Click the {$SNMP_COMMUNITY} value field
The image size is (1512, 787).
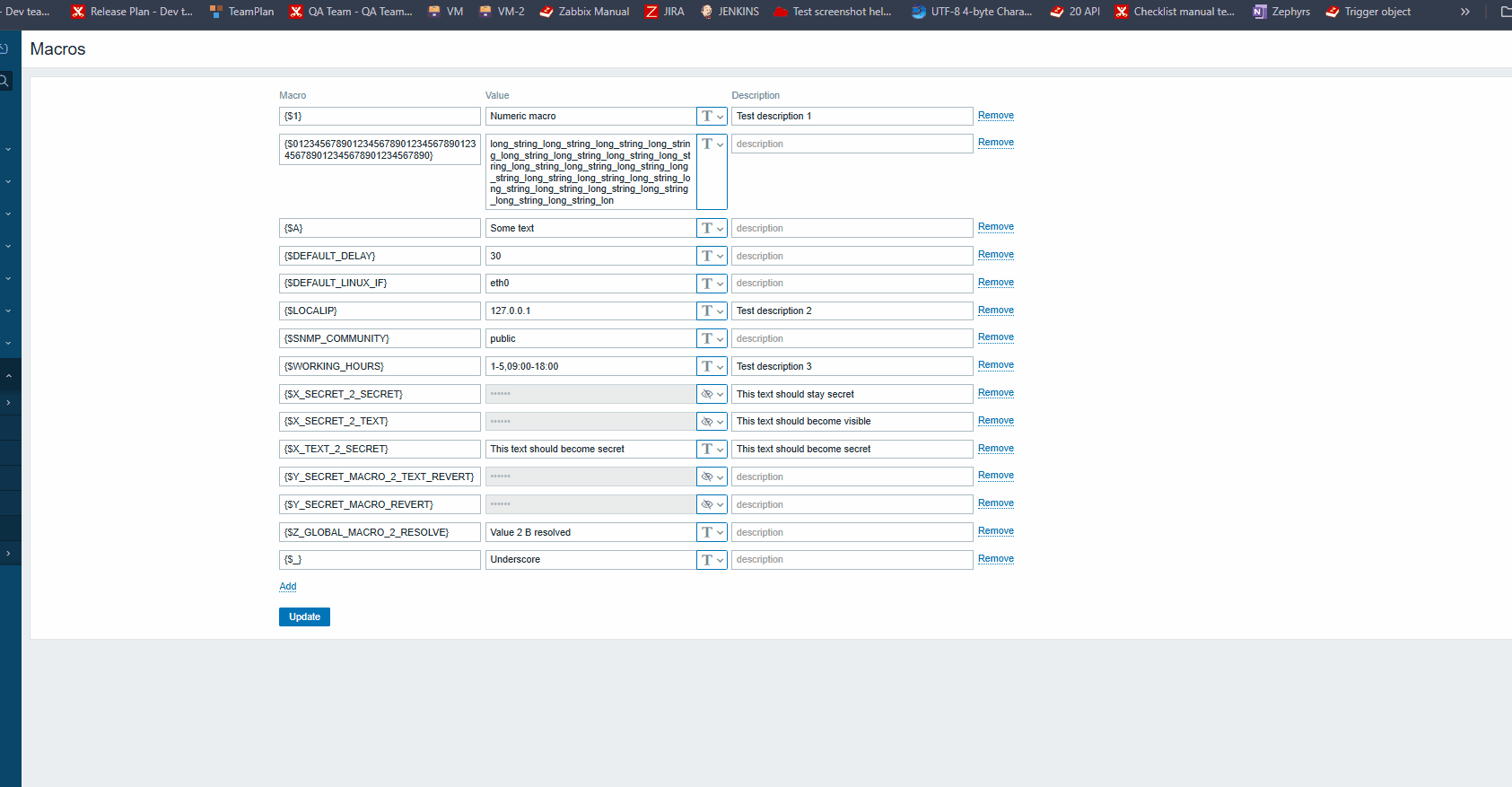pyautogui.click(x=590, y=339)
